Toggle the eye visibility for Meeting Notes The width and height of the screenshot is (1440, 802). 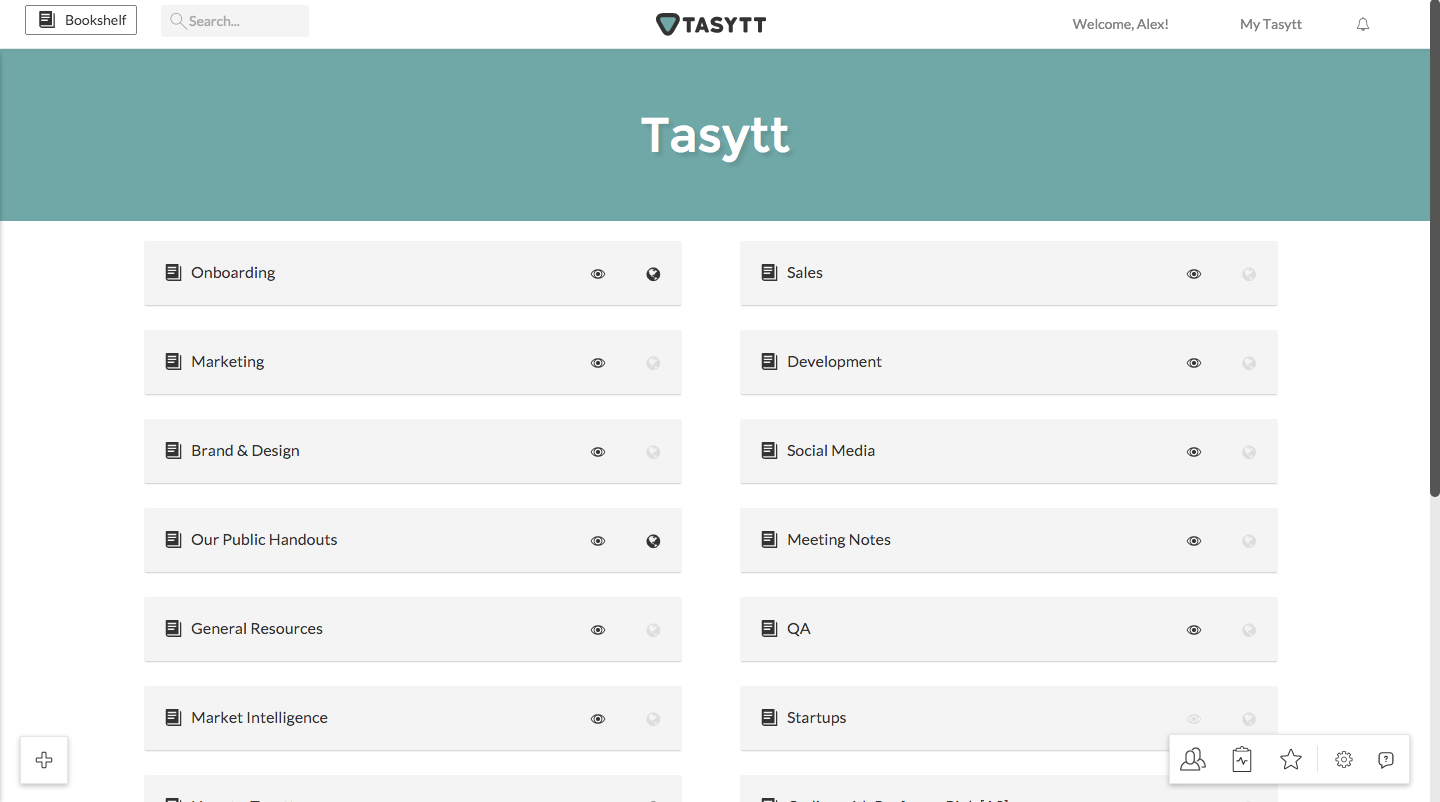[x=1194, y=541]
